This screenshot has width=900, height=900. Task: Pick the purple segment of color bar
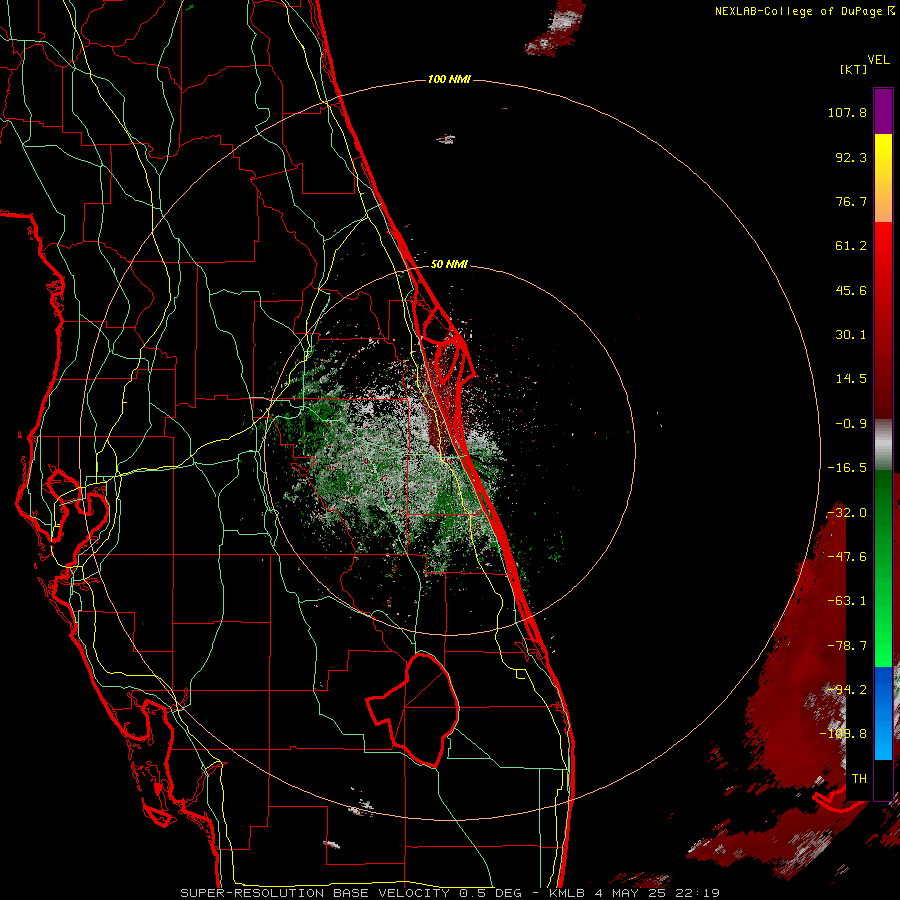883,111
